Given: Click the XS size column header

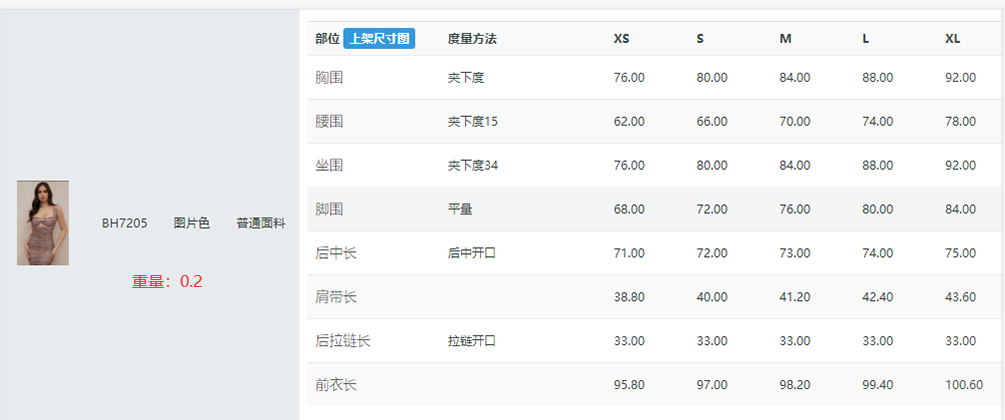Looking at the screenshot, I should pos(622,38).
